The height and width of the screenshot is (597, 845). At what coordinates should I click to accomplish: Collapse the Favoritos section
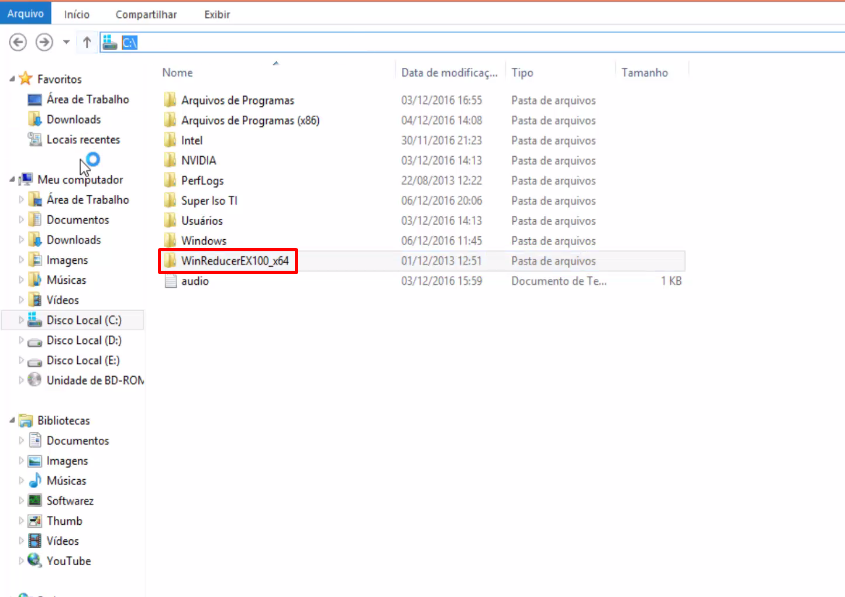click(x=12, y=79)
